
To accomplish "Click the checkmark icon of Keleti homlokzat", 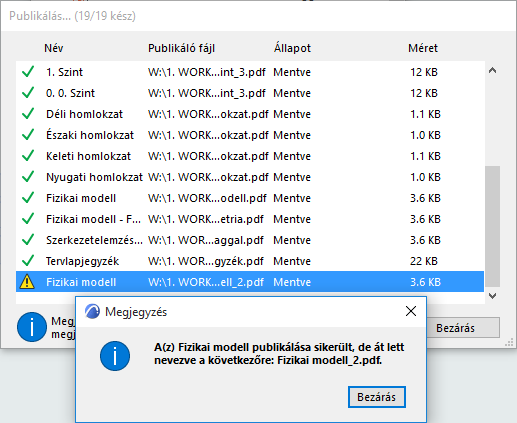I will point(28,156).
